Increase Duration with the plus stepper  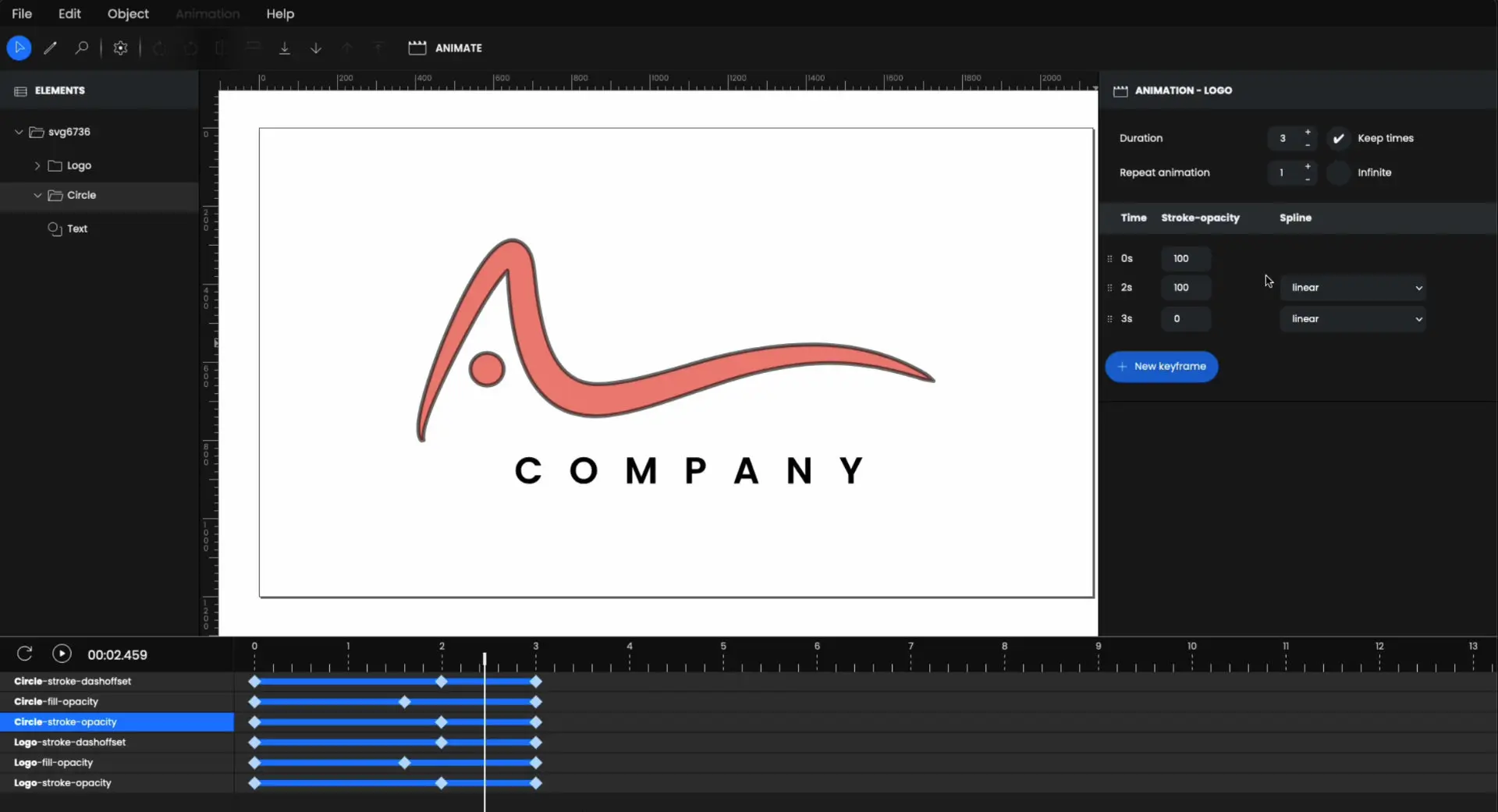coord(1308,132)
